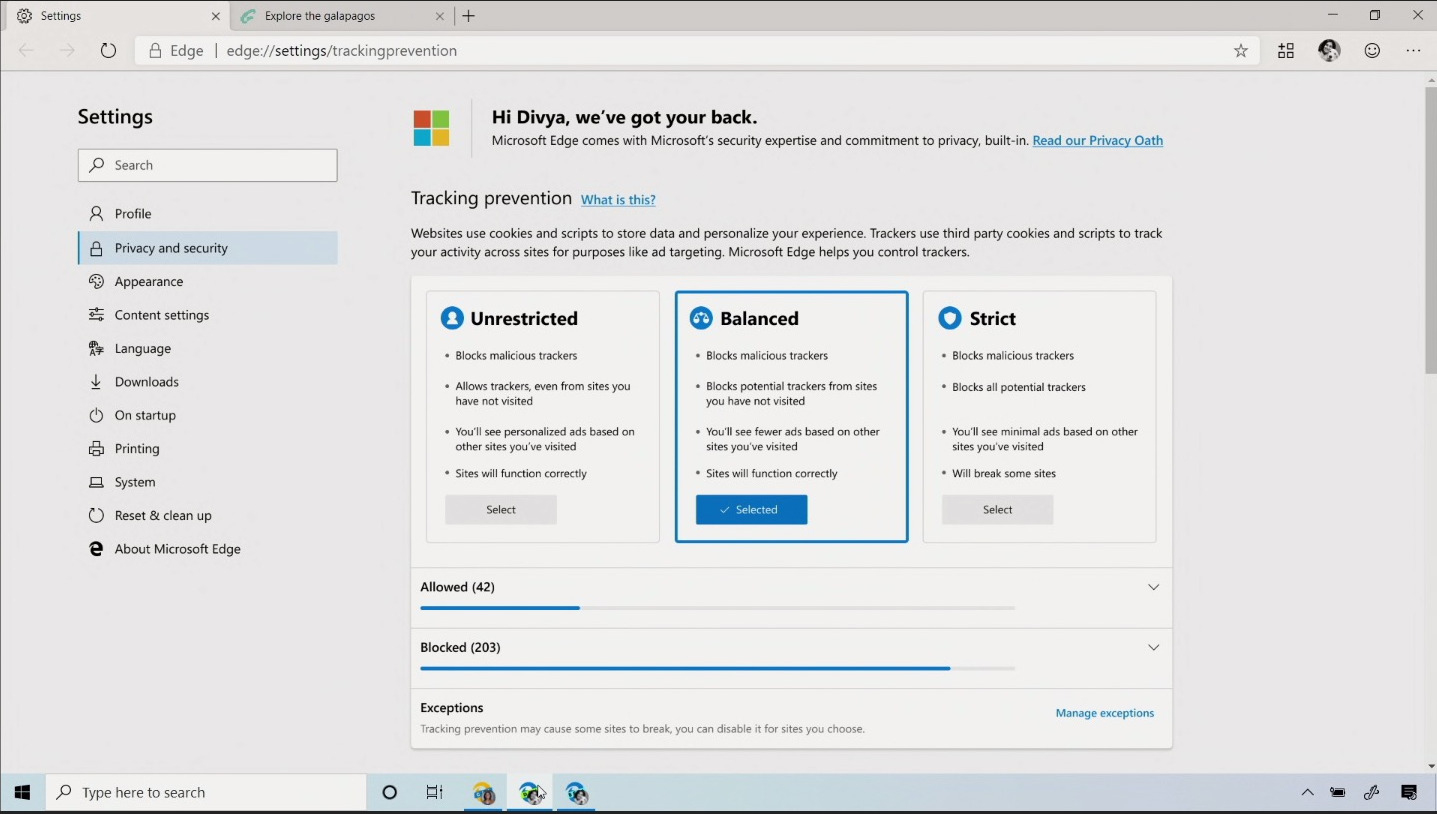Open the Windows Start menu

click(22, 793)
